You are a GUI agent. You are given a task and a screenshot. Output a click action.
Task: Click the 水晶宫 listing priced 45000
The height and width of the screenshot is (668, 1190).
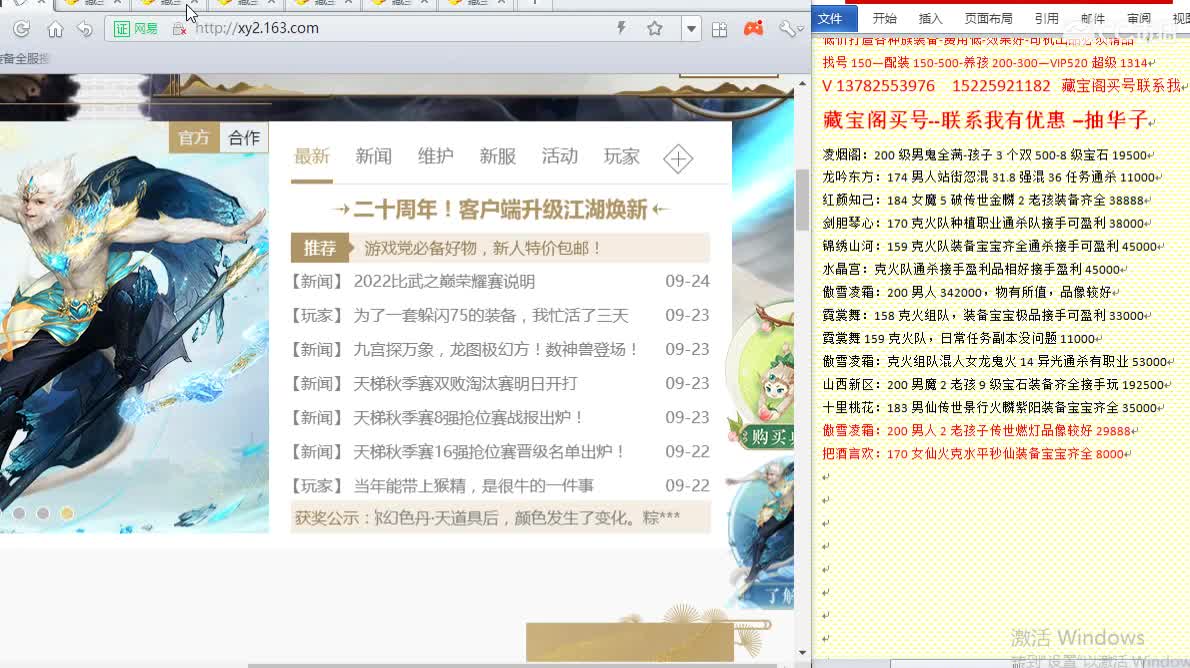pyautogui.click(x=974, y=269)
